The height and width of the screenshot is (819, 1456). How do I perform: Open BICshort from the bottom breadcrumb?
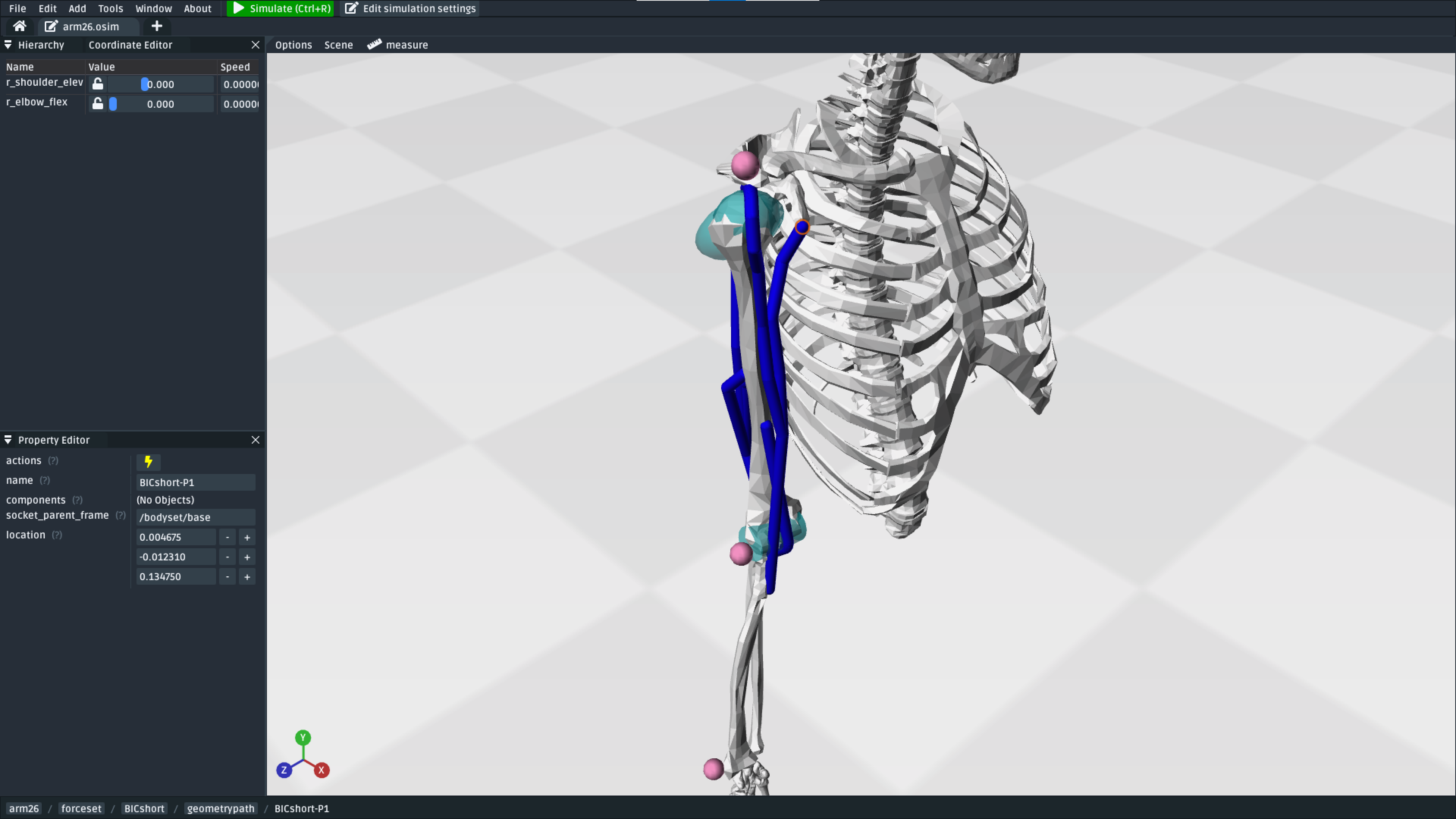click(x=144, y=808)
